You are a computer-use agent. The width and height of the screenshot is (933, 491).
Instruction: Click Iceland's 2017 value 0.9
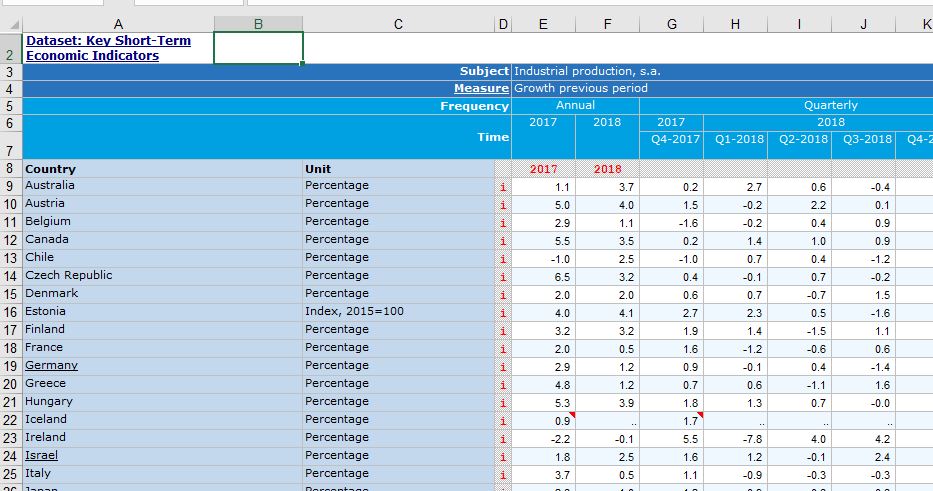tap(543, 421)
